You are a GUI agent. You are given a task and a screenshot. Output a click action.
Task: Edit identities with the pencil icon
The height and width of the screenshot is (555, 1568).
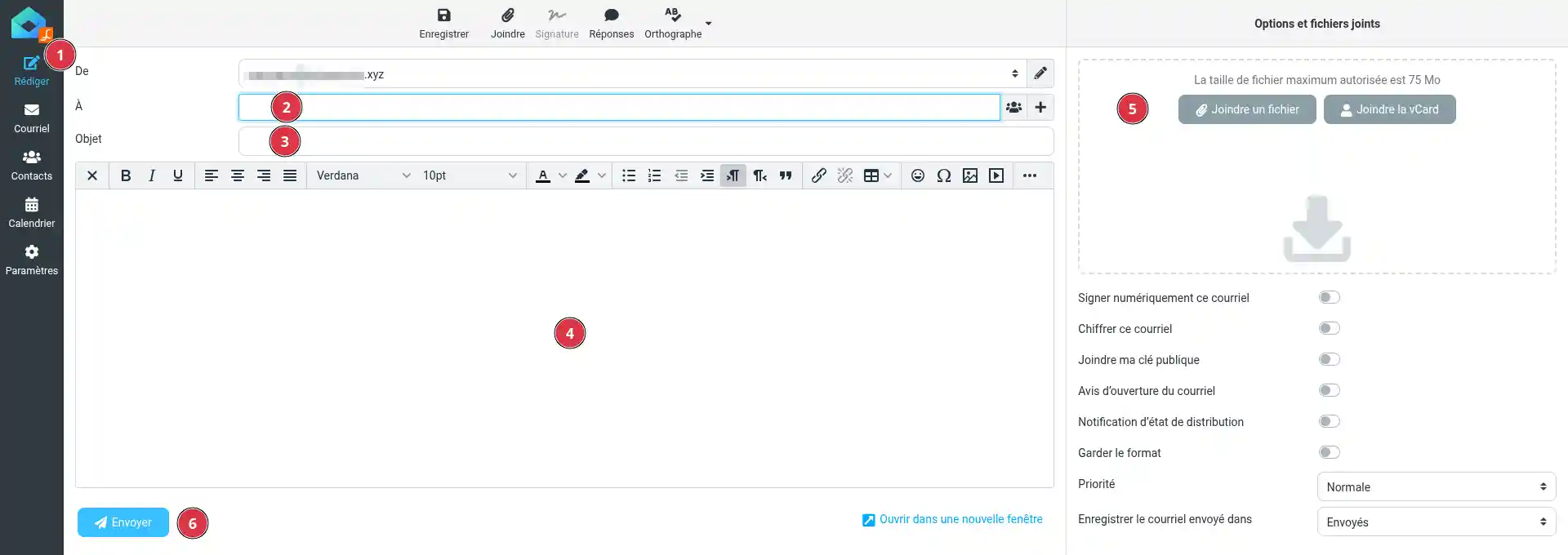coord(1040,73)
